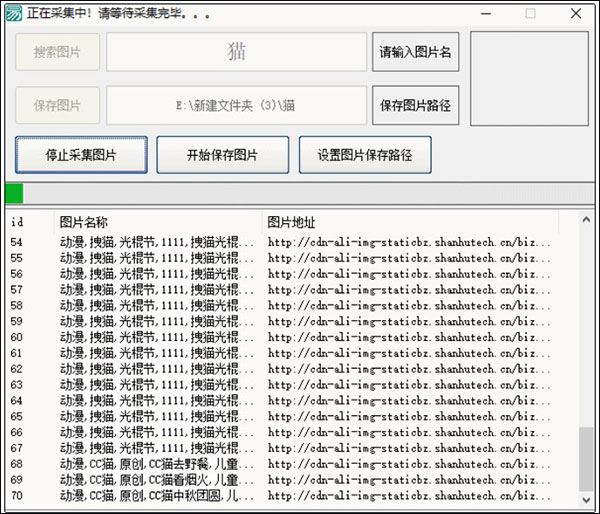This screenshot has height=514, width=600.
Task: Click the list scrollbar up arrow
Action: 586,220
